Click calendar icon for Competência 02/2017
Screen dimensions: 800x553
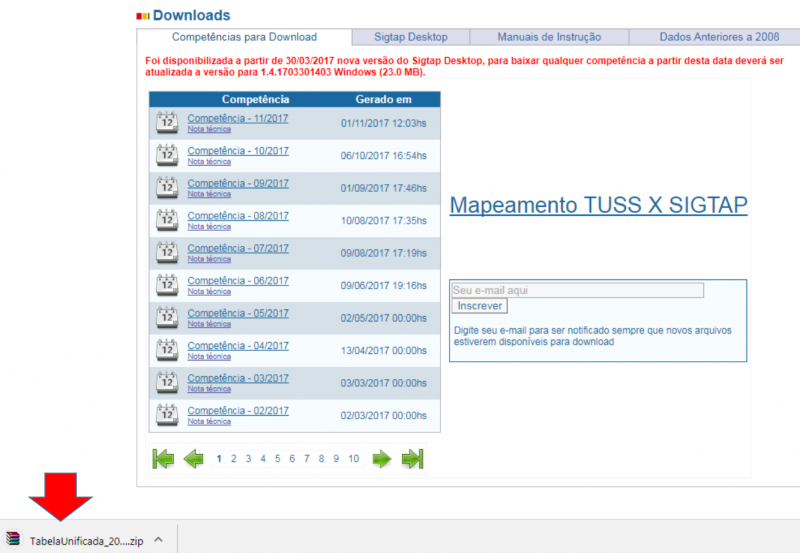click(167, 415)
